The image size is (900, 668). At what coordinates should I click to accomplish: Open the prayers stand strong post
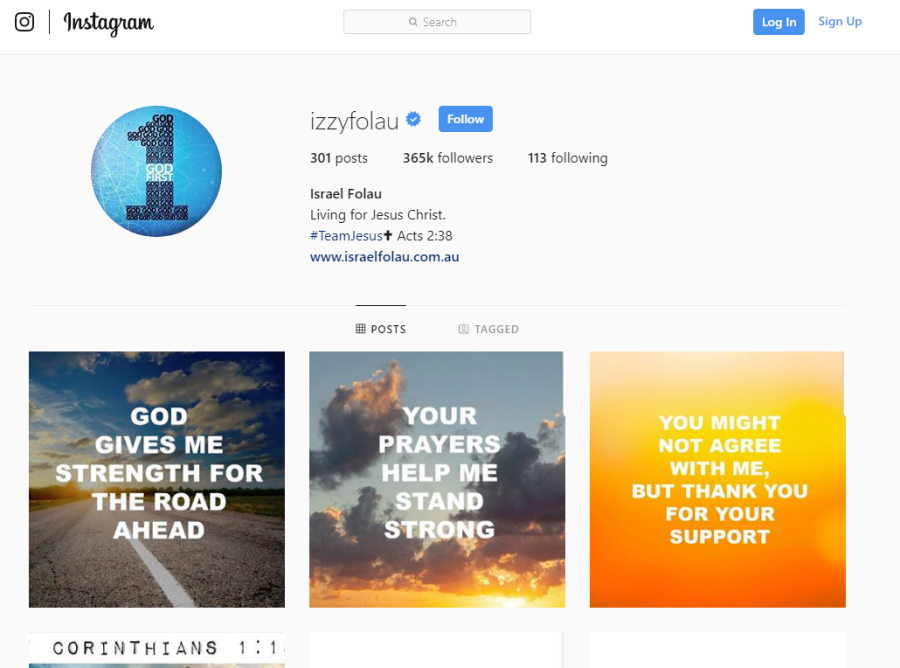(437, 479)
